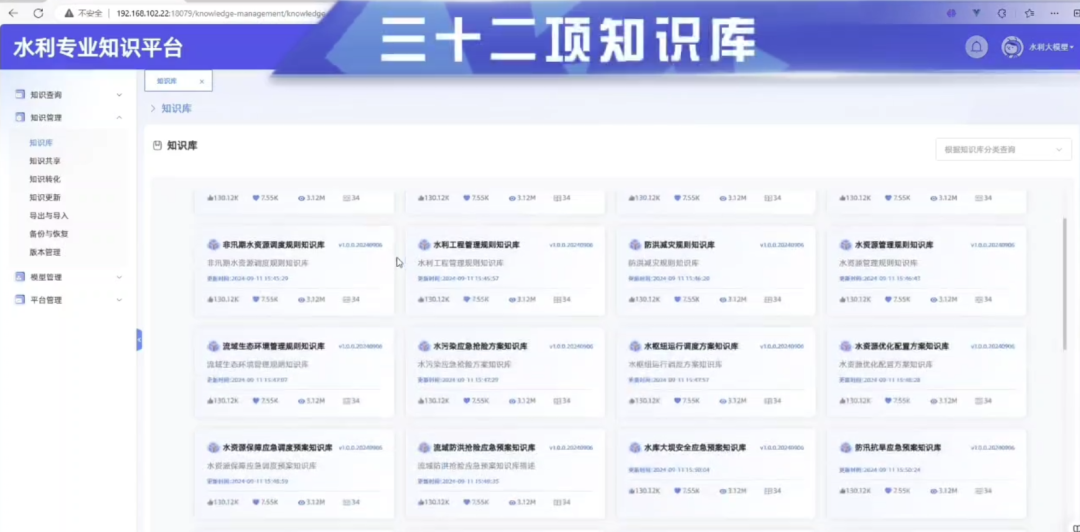Image resolution: width=1080 pixels, height=532 pixels.
Task: Click the eye views icon on 防汛抗旱应急预案知识库
Action: (934, 491)
